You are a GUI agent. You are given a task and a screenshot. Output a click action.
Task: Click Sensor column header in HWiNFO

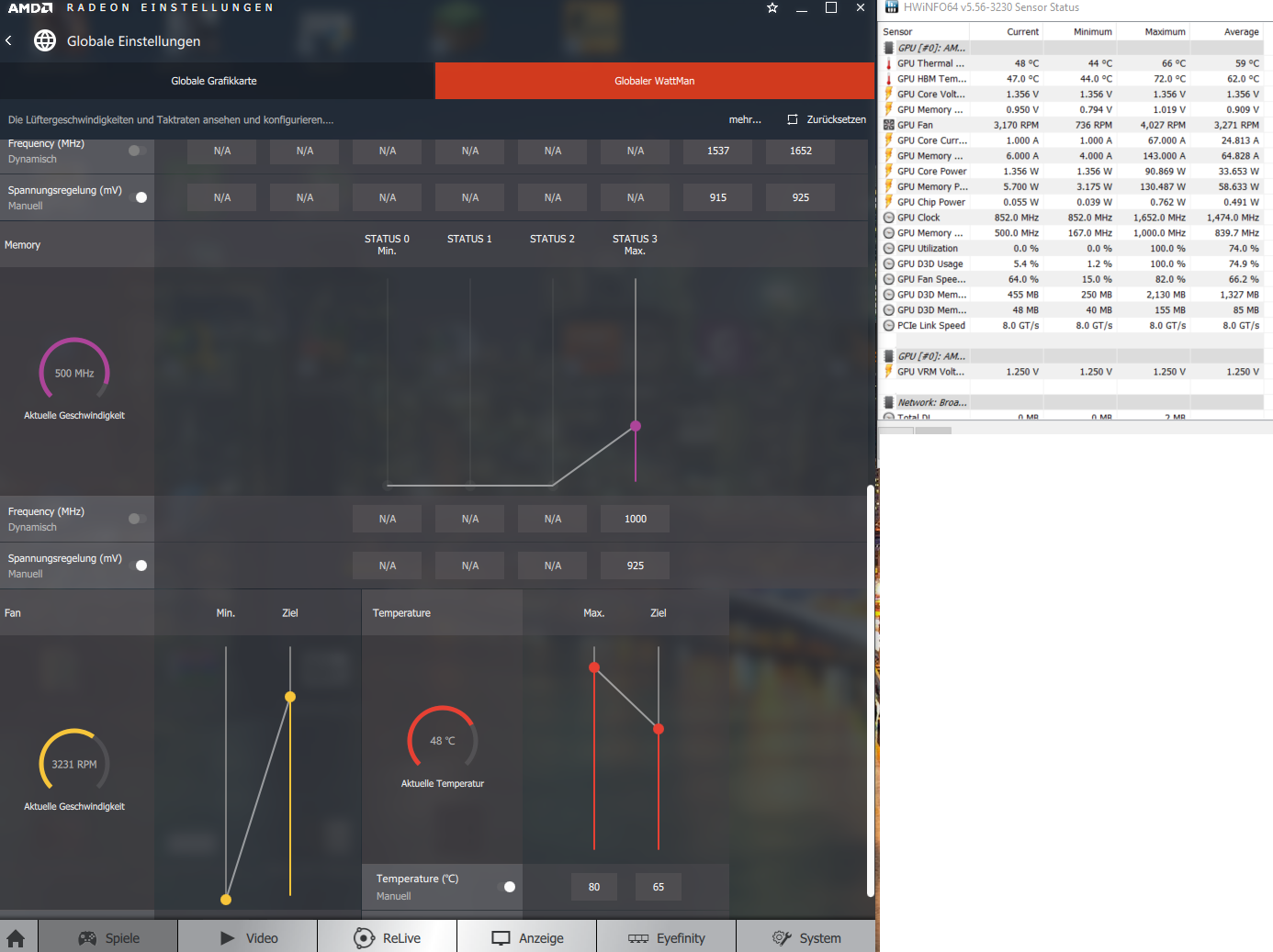pyautogui.click(x=925, y=31)
